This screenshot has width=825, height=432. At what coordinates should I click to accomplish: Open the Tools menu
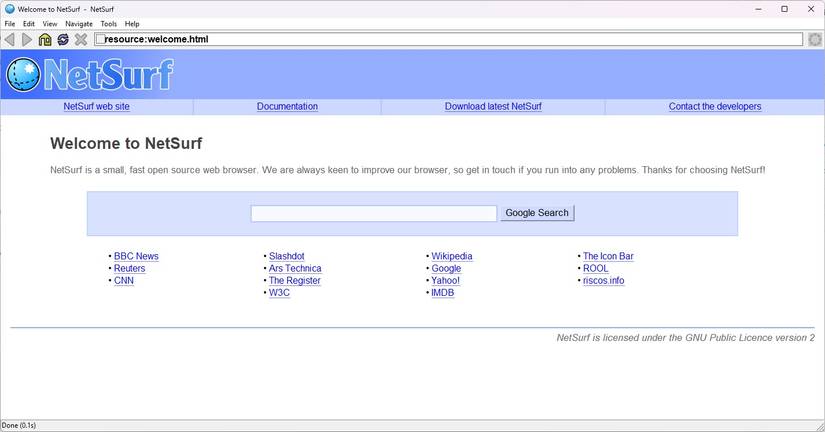(108, 24)
